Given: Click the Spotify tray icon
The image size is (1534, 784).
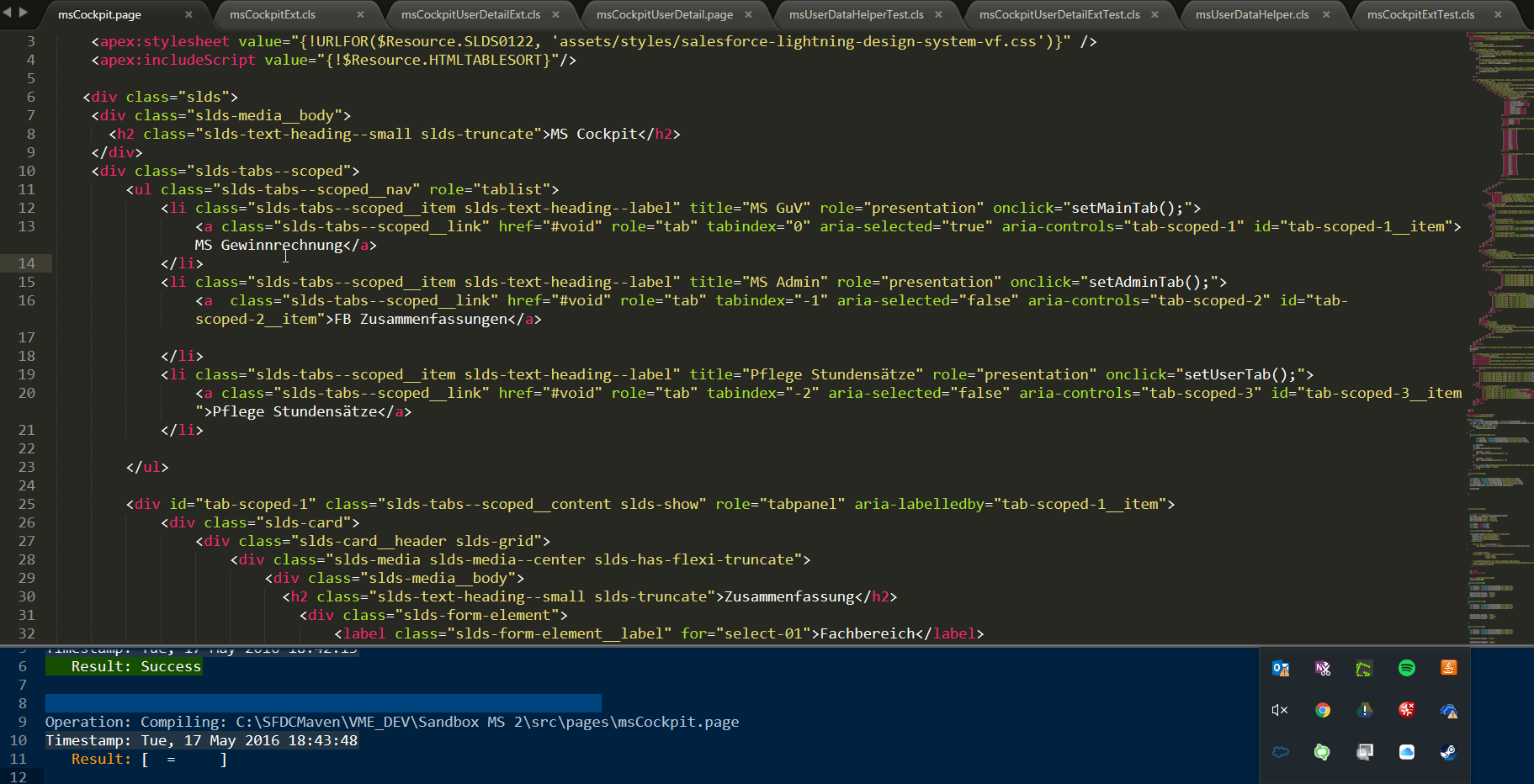Looking at the screenshot, I should (1406, 668).
